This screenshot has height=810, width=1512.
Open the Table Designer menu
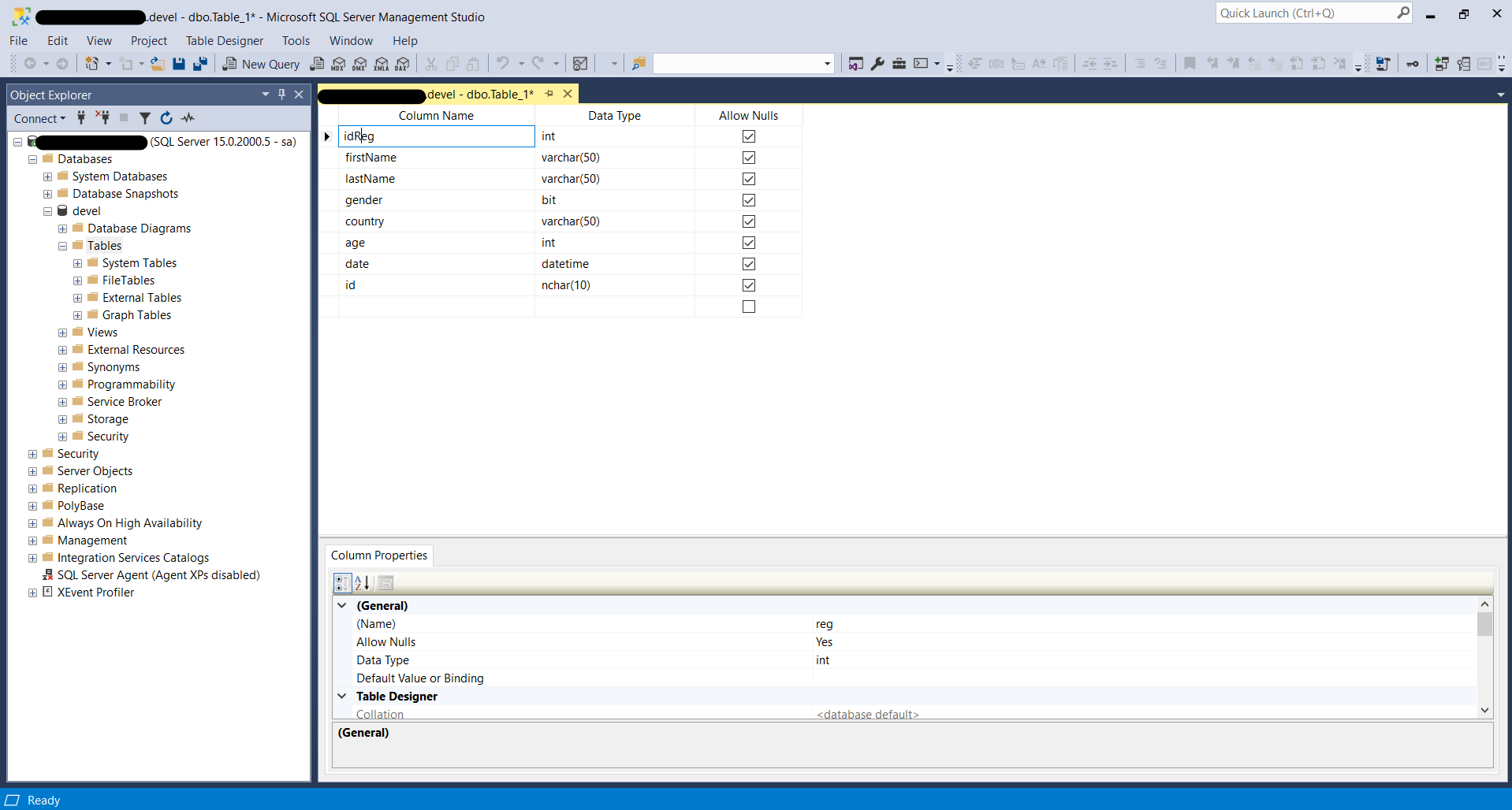224,41
